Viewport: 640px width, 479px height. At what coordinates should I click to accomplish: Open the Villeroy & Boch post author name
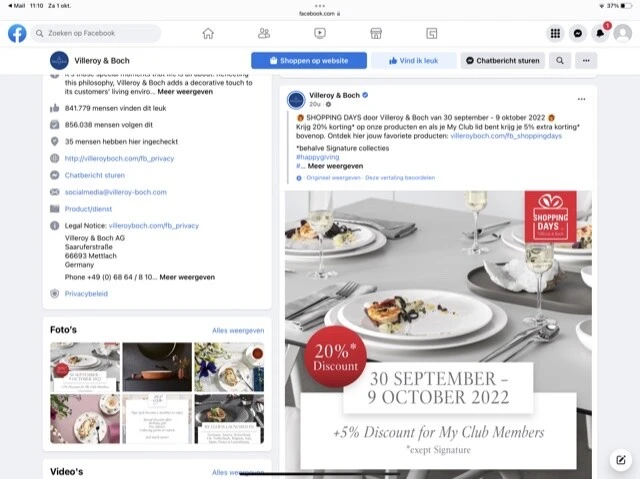[334, 95]
